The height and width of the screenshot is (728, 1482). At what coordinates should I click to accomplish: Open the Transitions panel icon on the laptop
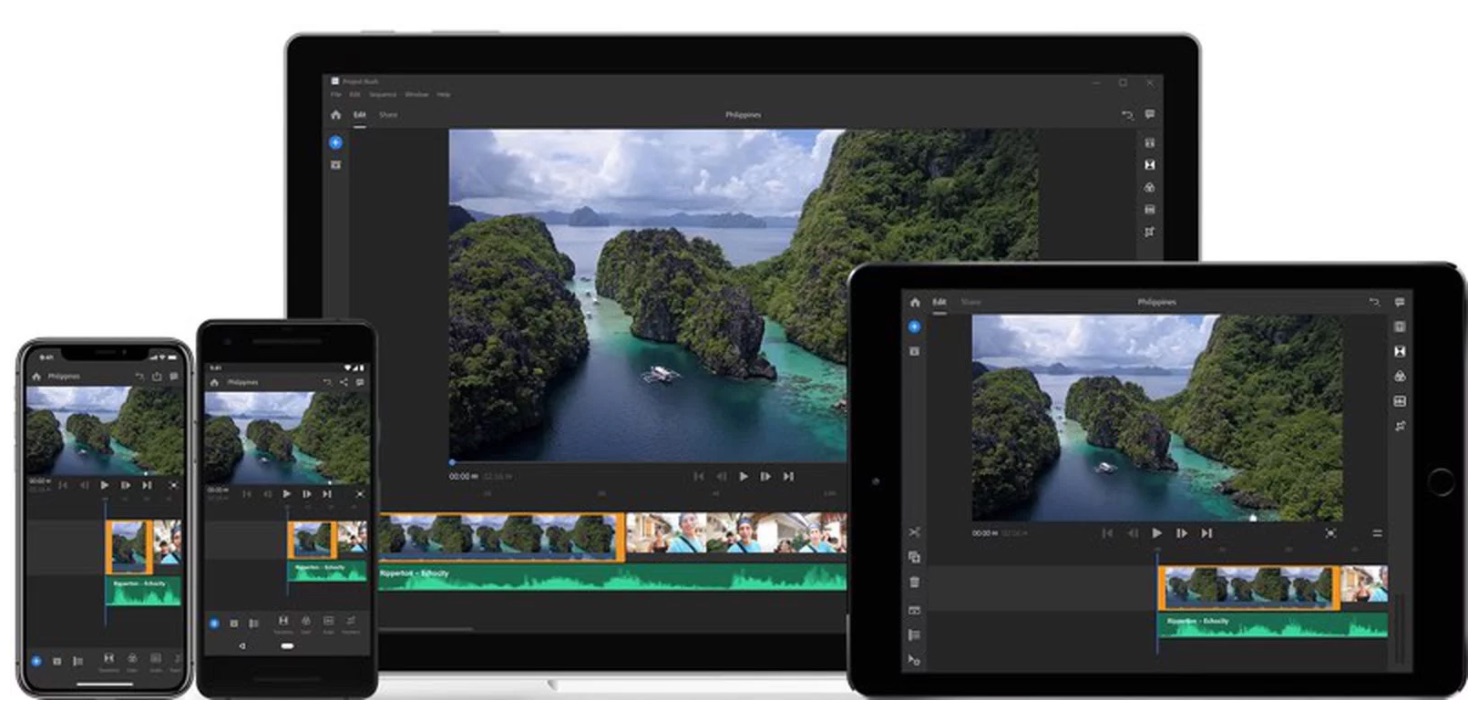tap(1150, 165)
